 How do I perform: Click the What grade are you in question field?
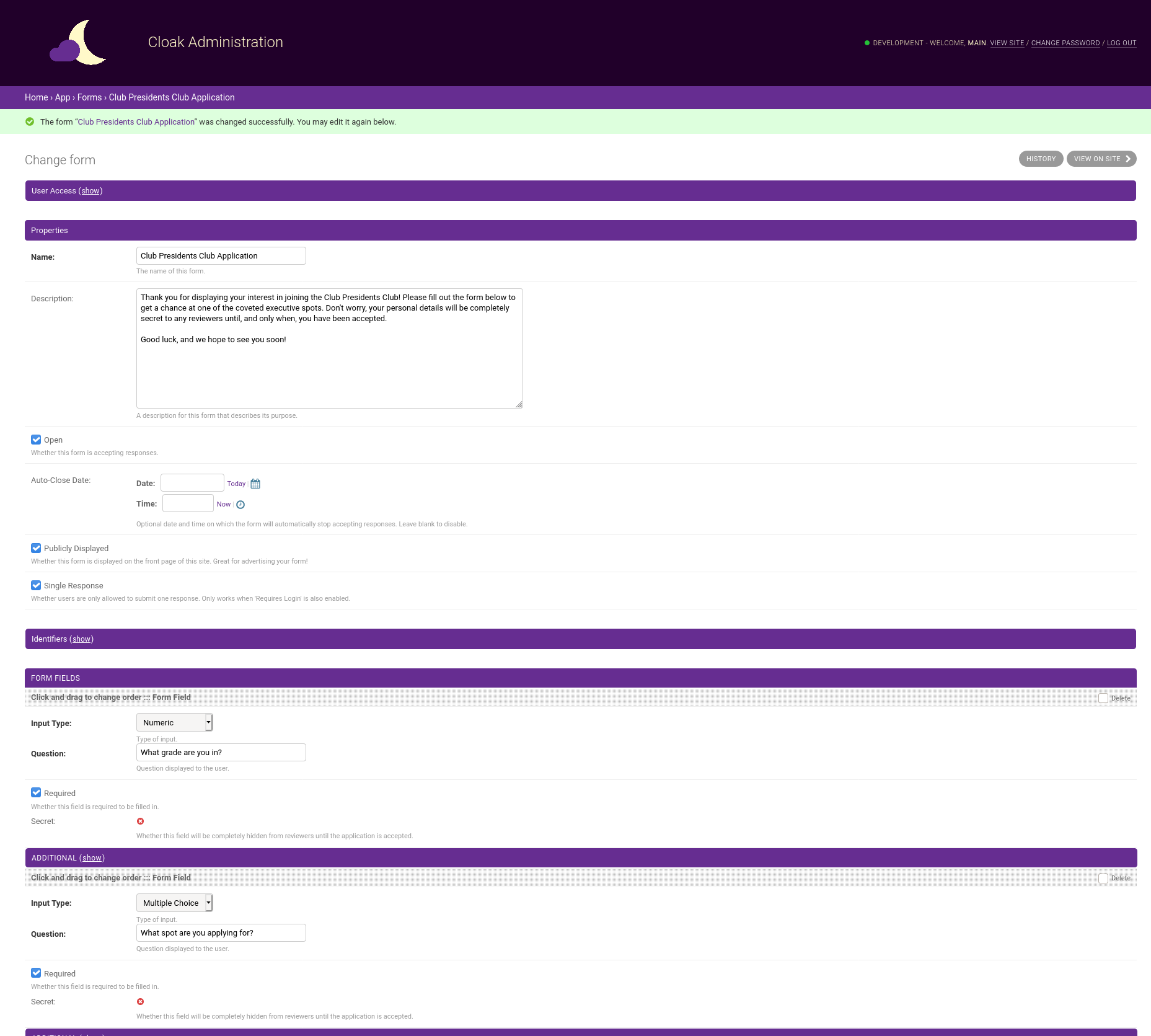tap(221, 752)
